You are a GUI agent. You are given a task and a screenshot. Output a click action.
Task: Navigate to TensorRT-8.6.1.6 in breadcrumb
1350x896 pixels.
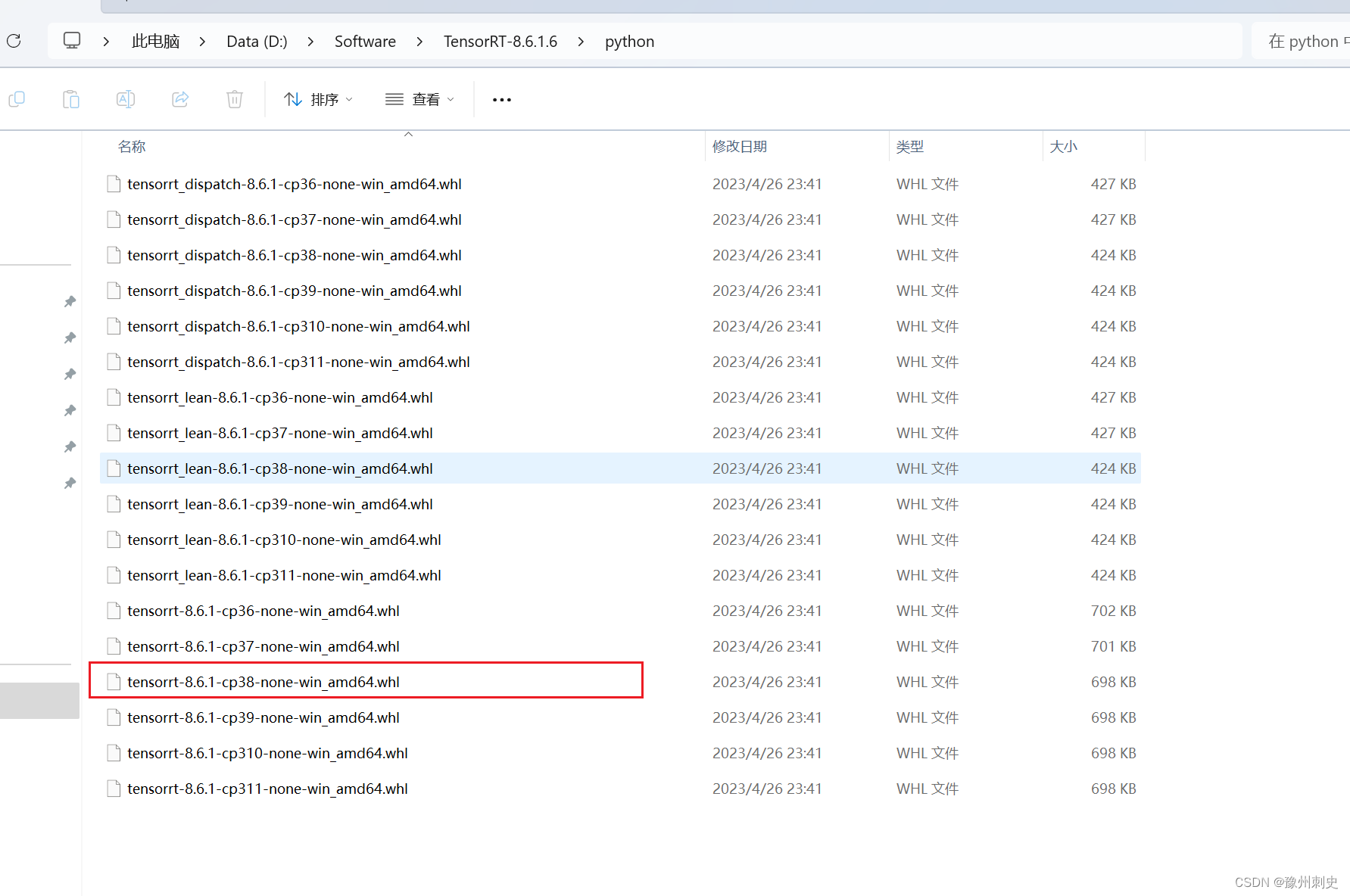point(500,42)
